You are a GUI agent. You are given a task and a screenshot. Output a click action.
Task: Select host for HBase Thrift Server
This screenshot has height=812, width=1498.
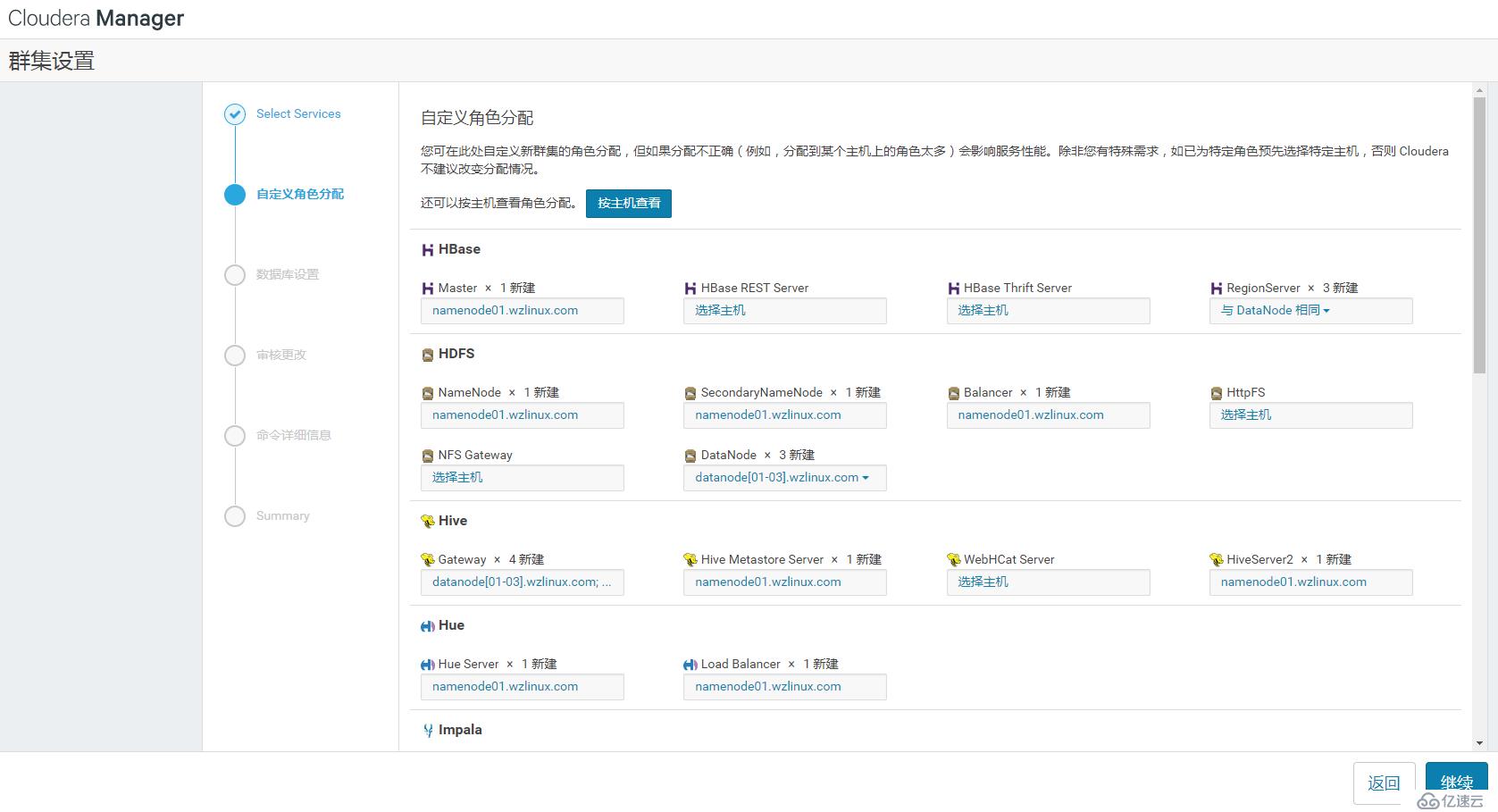[x=1048, y=311]
